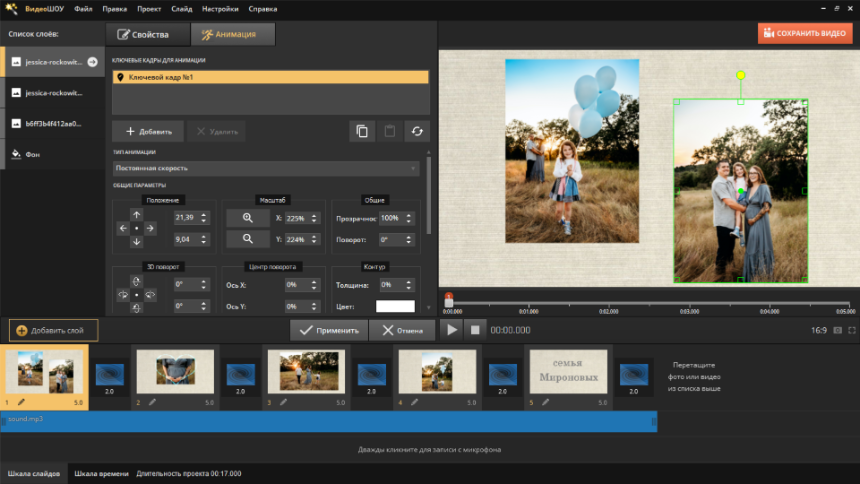
Task: Toggle fullscreen preview icon
Action: 852,330
